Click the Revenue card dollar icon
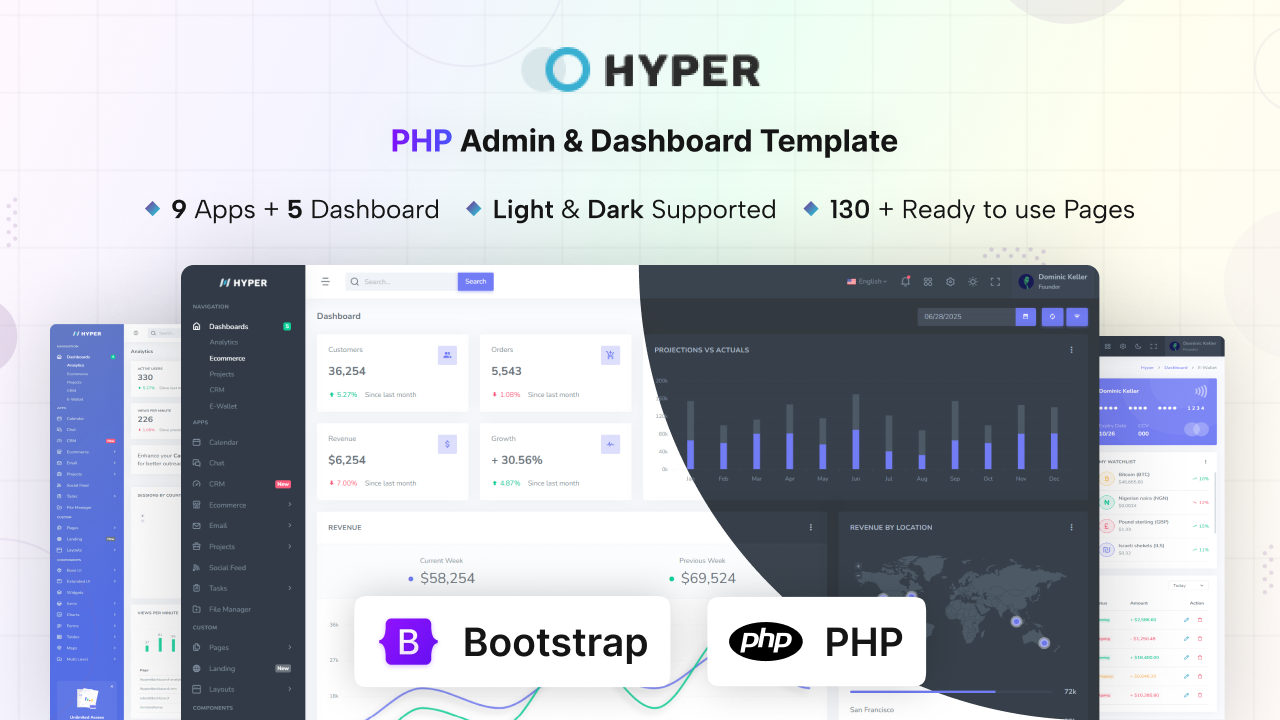This screenshot has width=1280, height=720. pos(447,444)
